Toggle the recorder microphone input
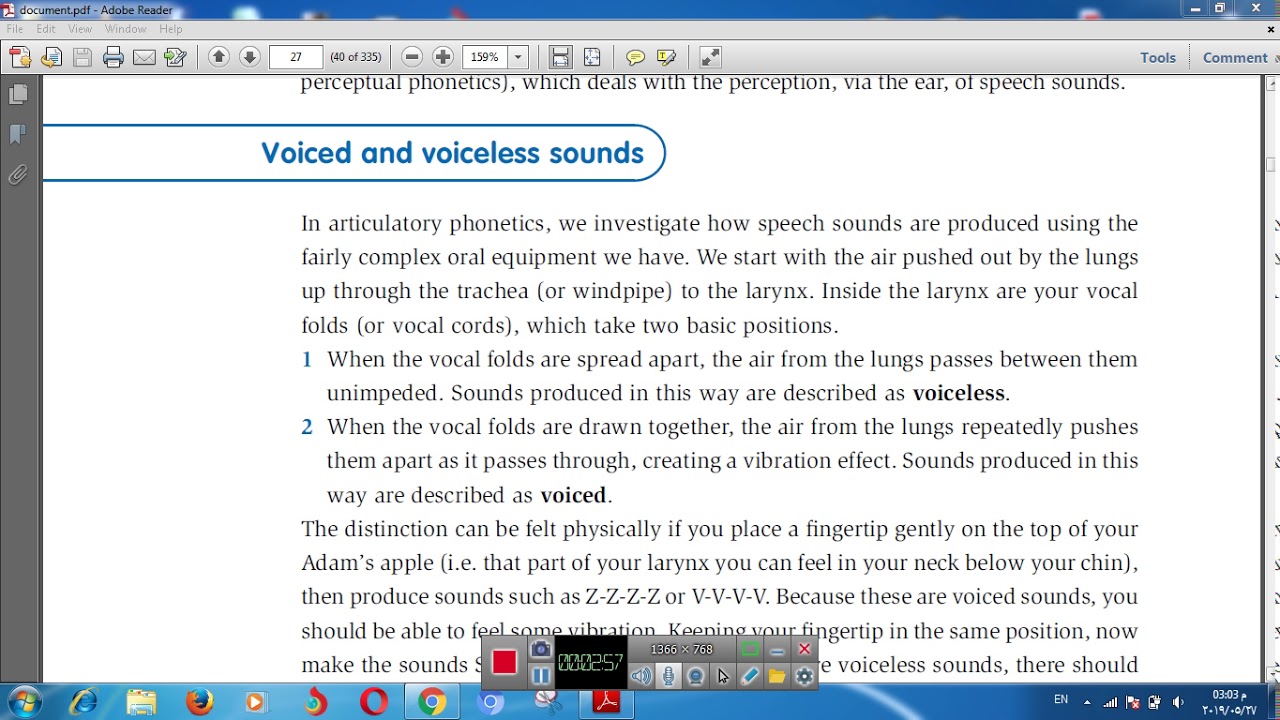Image resolution: width=1280 pixels, height=720 pixels. (668, 676)
